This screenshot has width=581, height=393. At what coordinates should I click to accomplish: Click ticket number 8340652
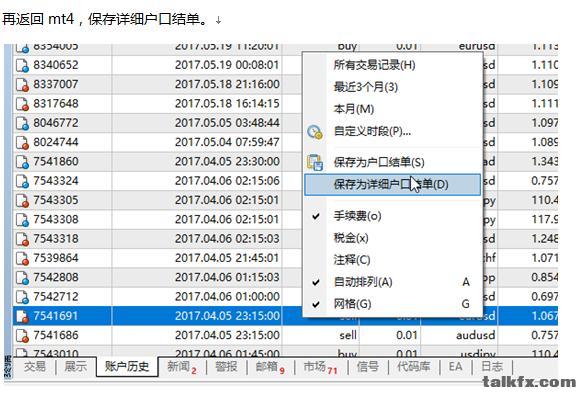click(x=56, y=65)
